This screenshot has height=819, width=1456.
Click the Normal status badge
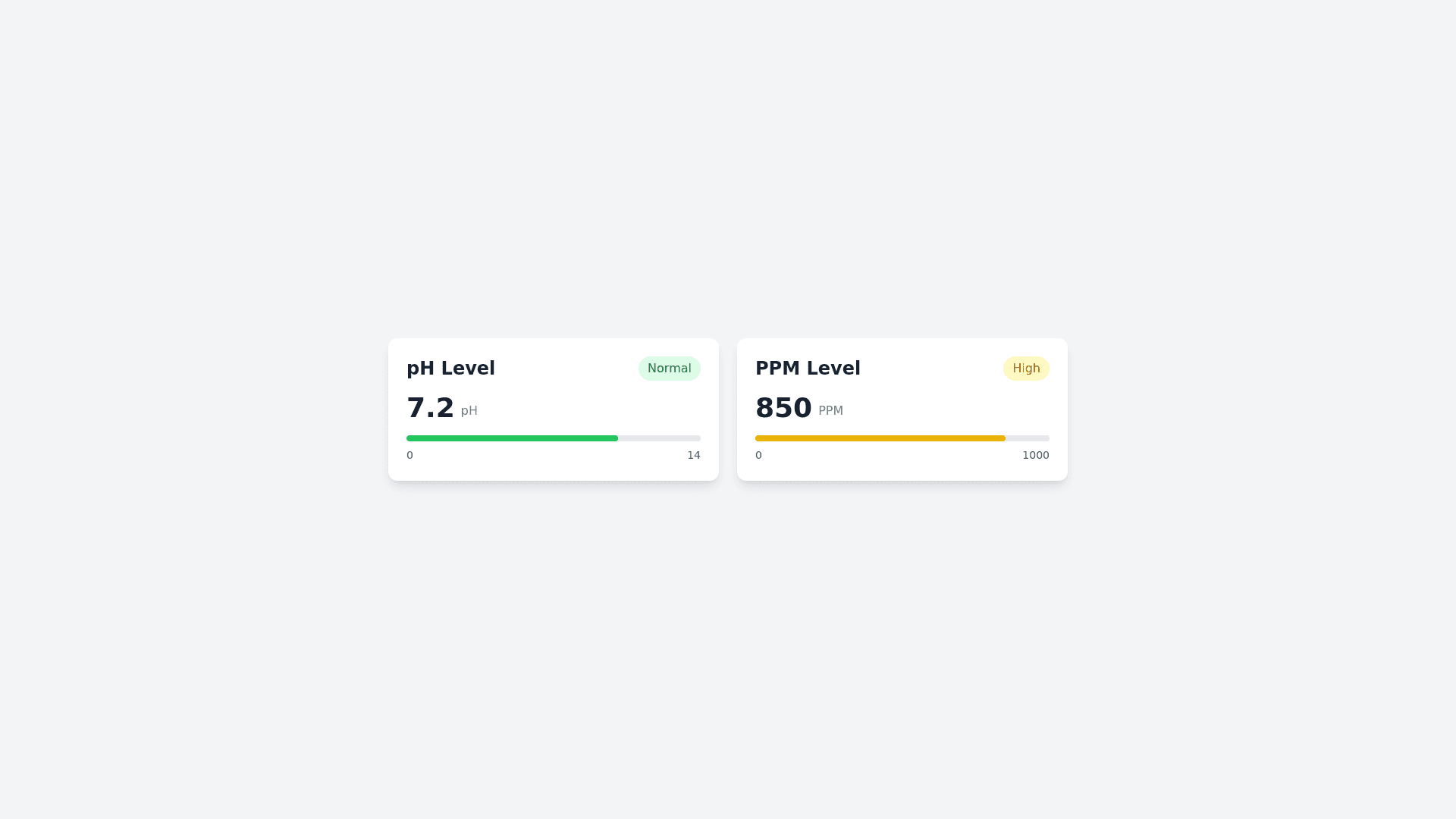tap(669, 369)
